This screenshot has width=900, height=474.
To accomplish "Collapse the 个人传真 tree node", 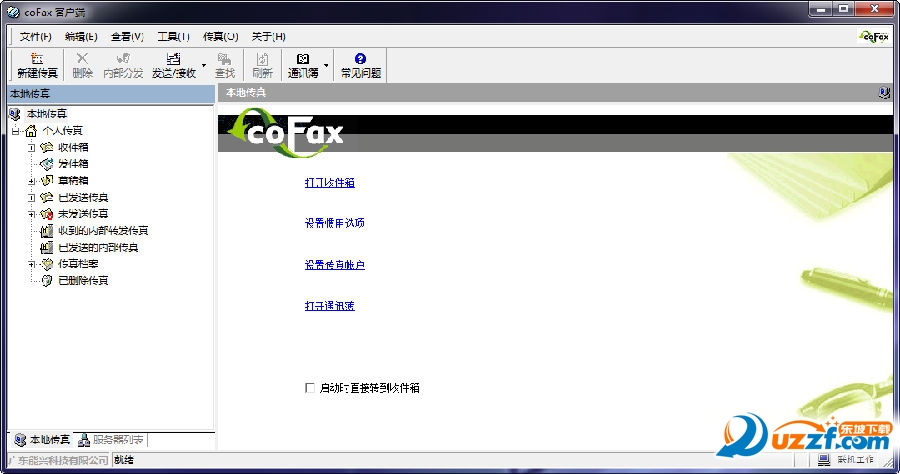I will pos(15,131).
